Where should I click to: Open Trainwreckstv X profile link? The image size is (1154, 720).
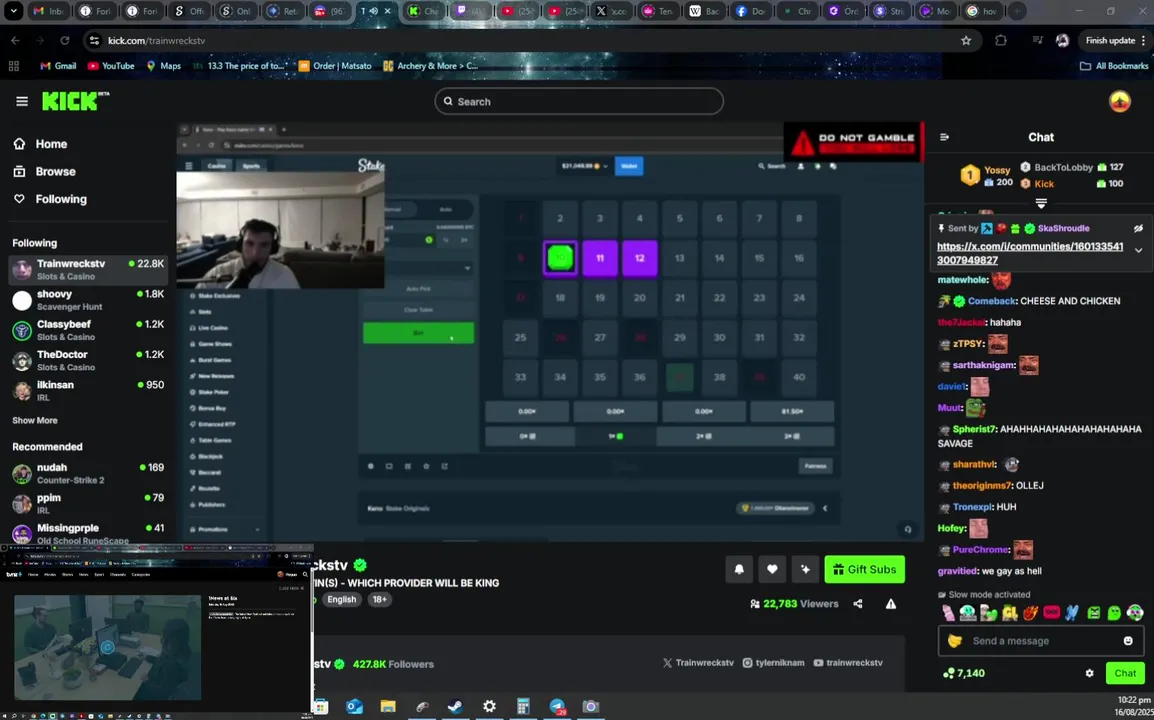click(698, 663)
